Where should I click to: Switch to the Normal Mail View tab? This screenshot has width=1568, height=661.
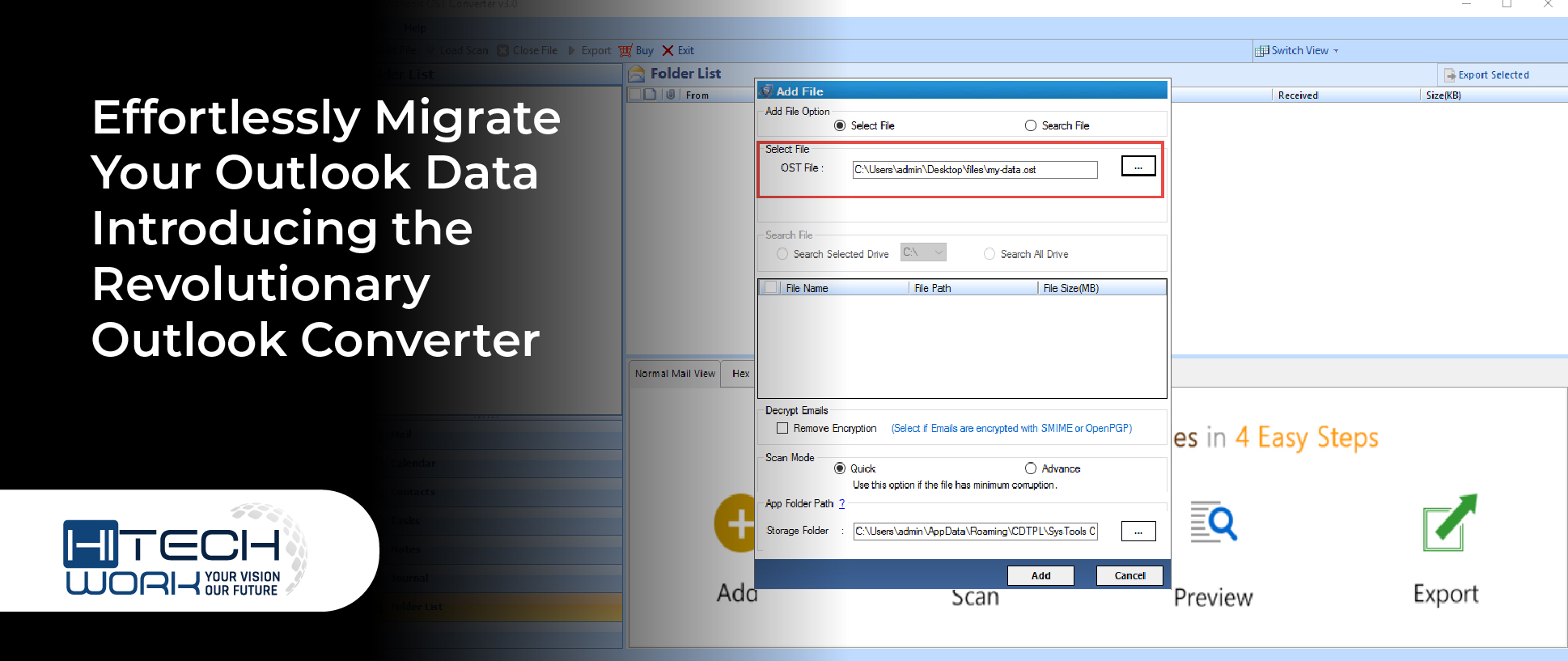(x=675, y=374)
